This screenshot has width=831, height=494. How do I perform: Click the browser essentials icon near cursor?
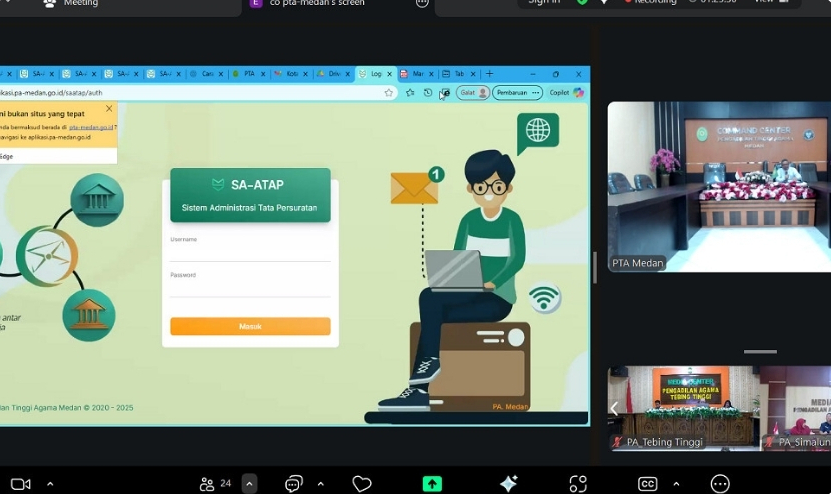click(446, 93)
